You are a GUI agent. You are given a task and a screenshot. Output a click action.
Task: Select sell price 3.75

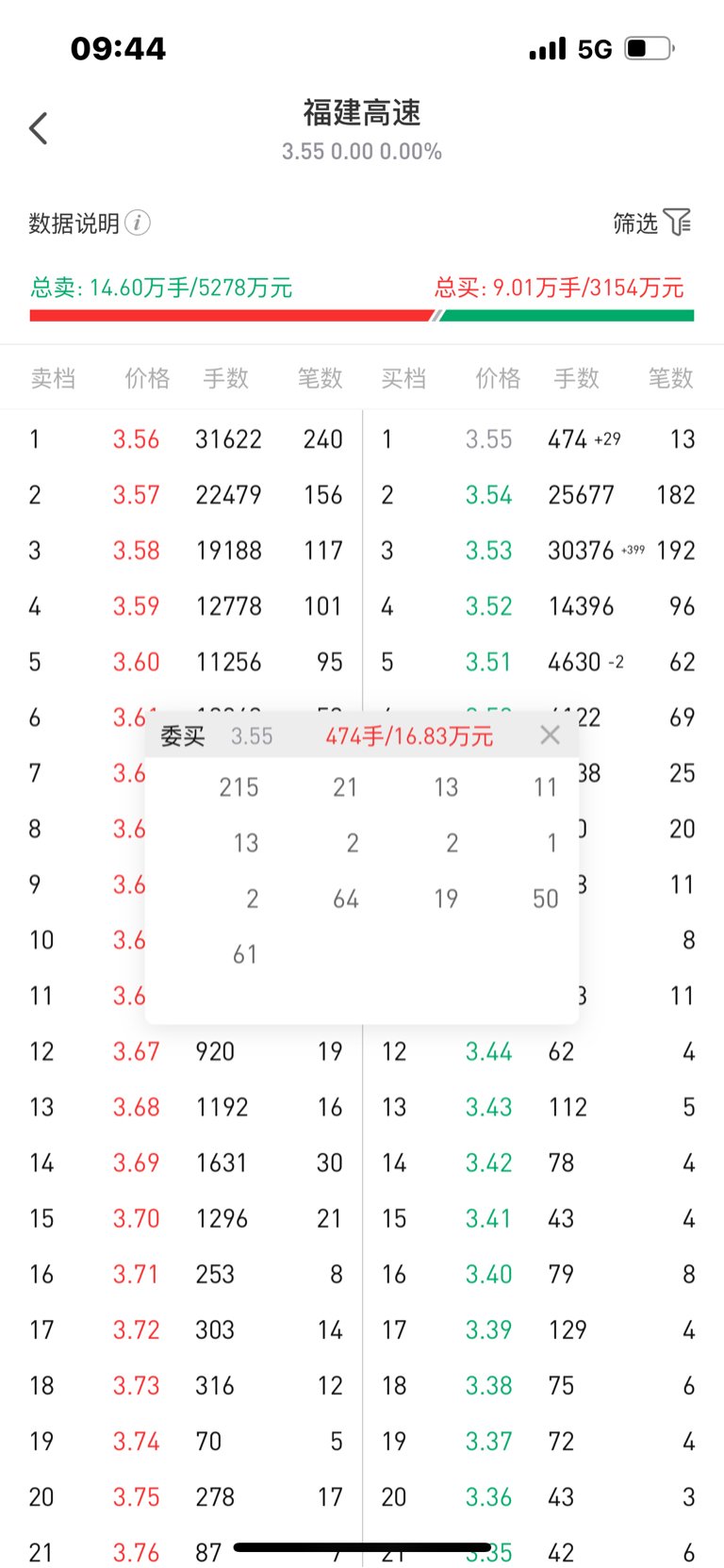pyautogui.click(x=137, y=1497)
